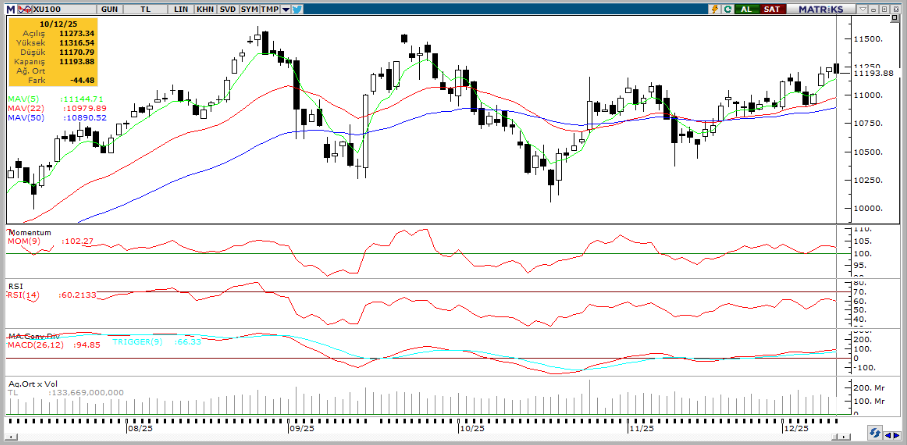The width and height of the screenshot is (907, 445).
Task: Click the chart type icon beside XU100
Action: [x=24, y=8]
